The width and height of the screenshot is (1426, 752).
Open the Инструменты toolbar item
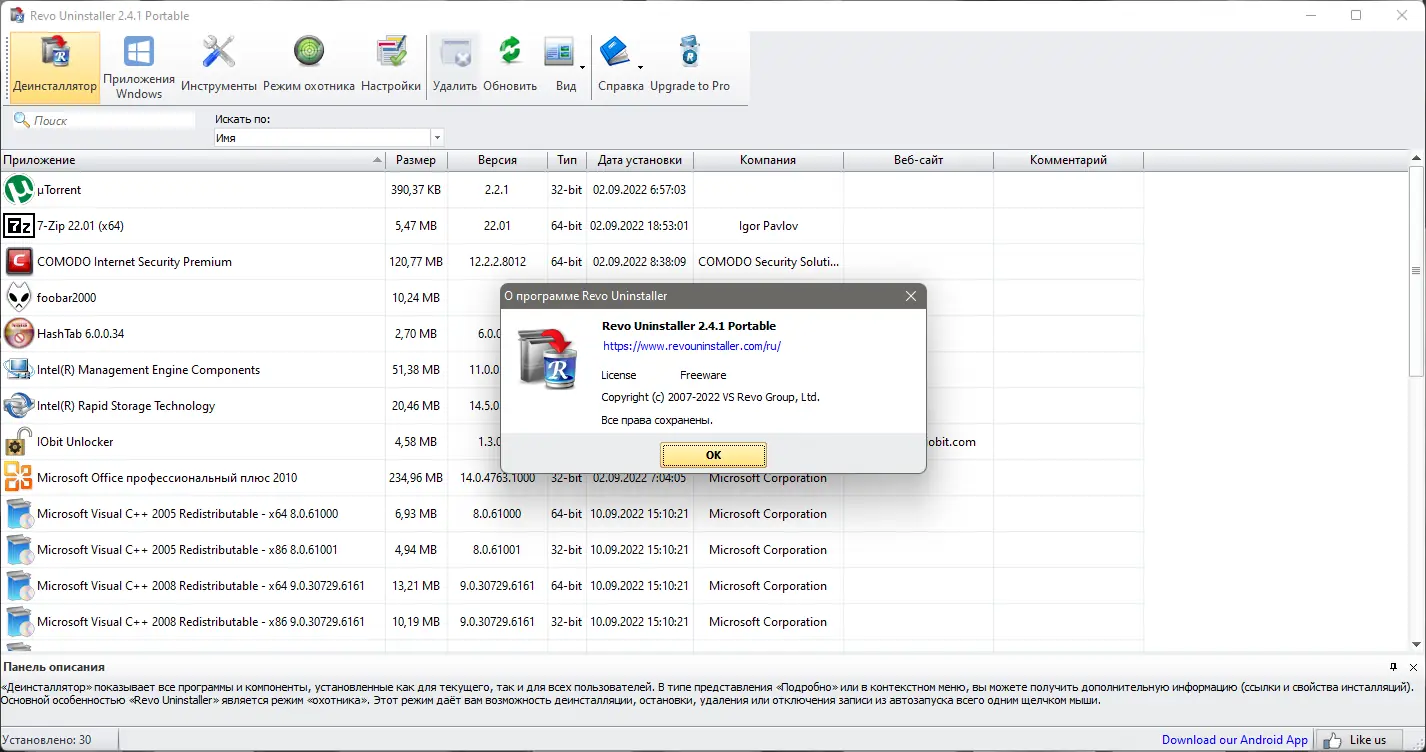219,67
